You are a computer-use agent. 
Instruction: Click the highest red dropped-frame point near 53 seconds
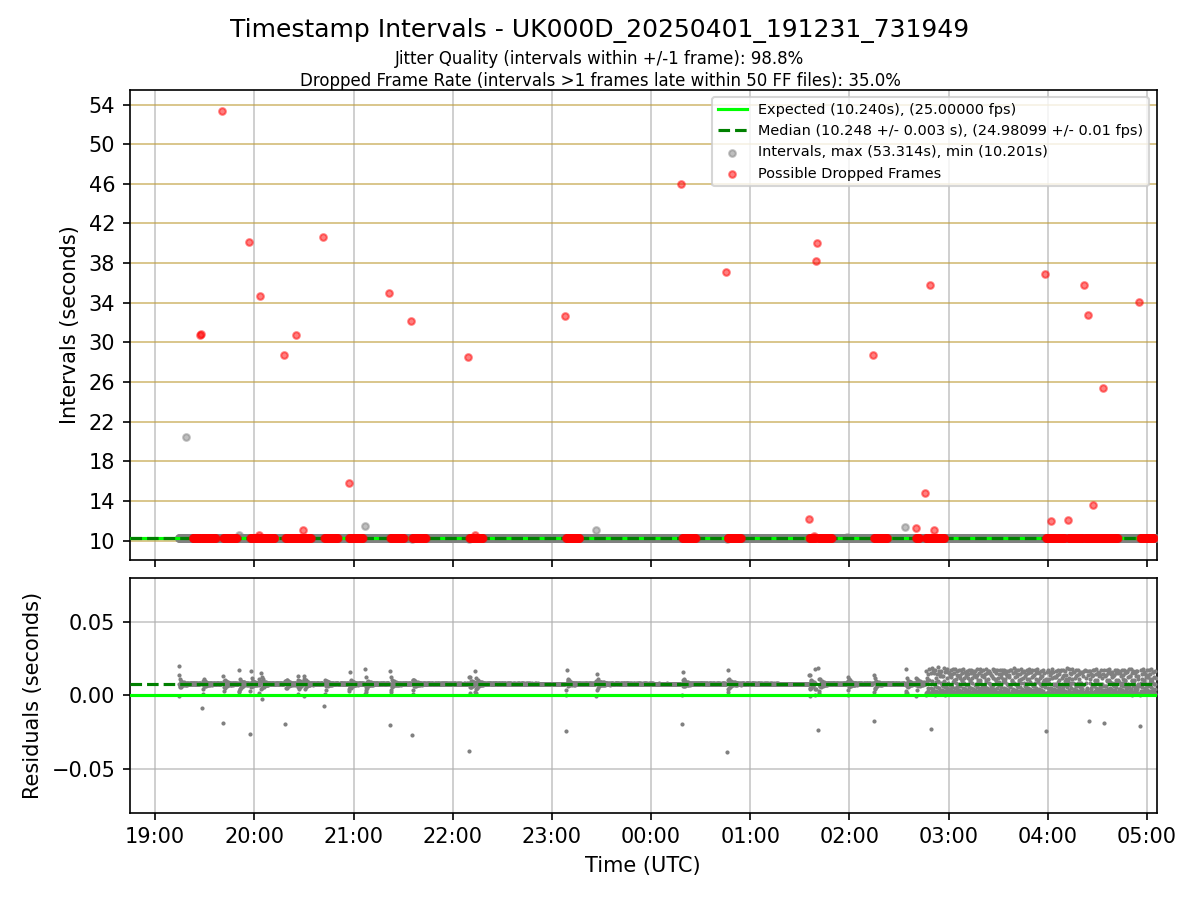pyautogui.click(x=222, y=111)
